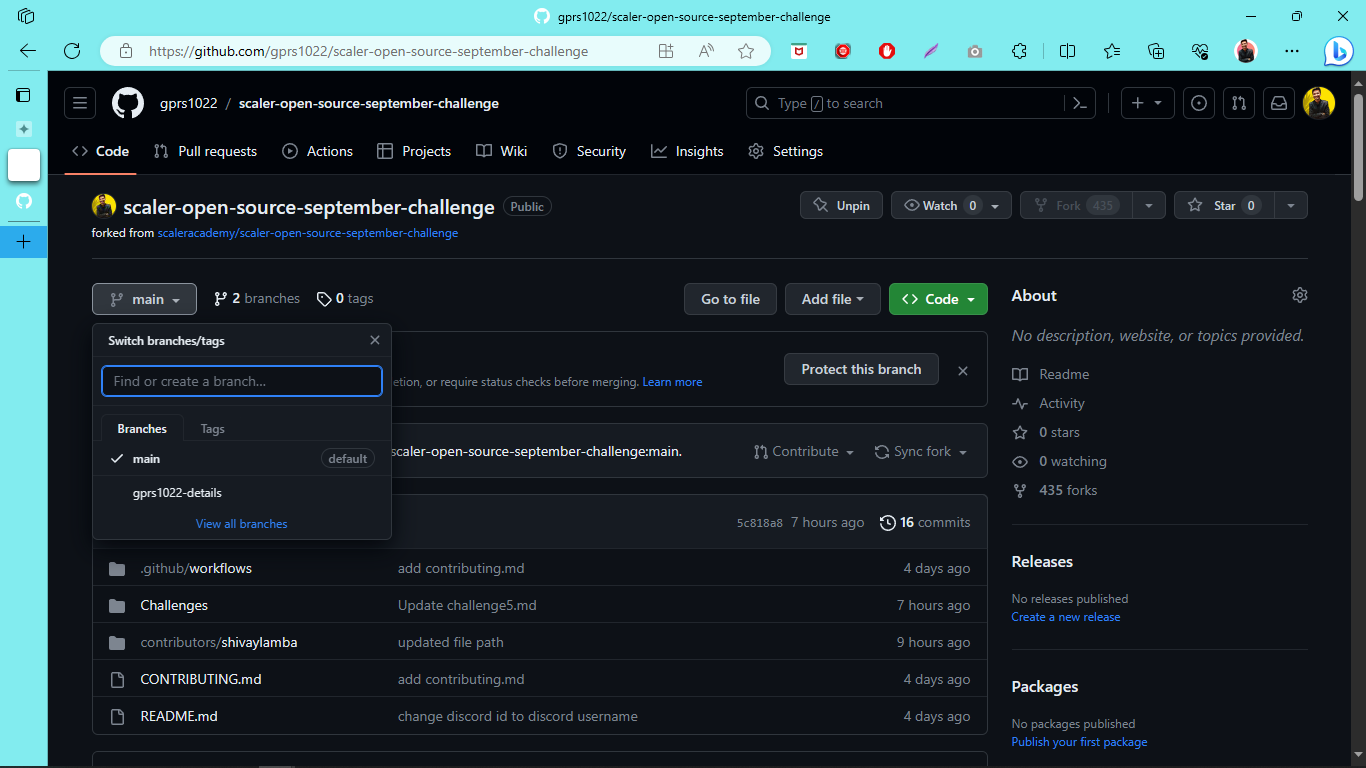Switch to the Branches tab in branch switcher
This screenshot has width=1366, height=768.
[141, 428]
